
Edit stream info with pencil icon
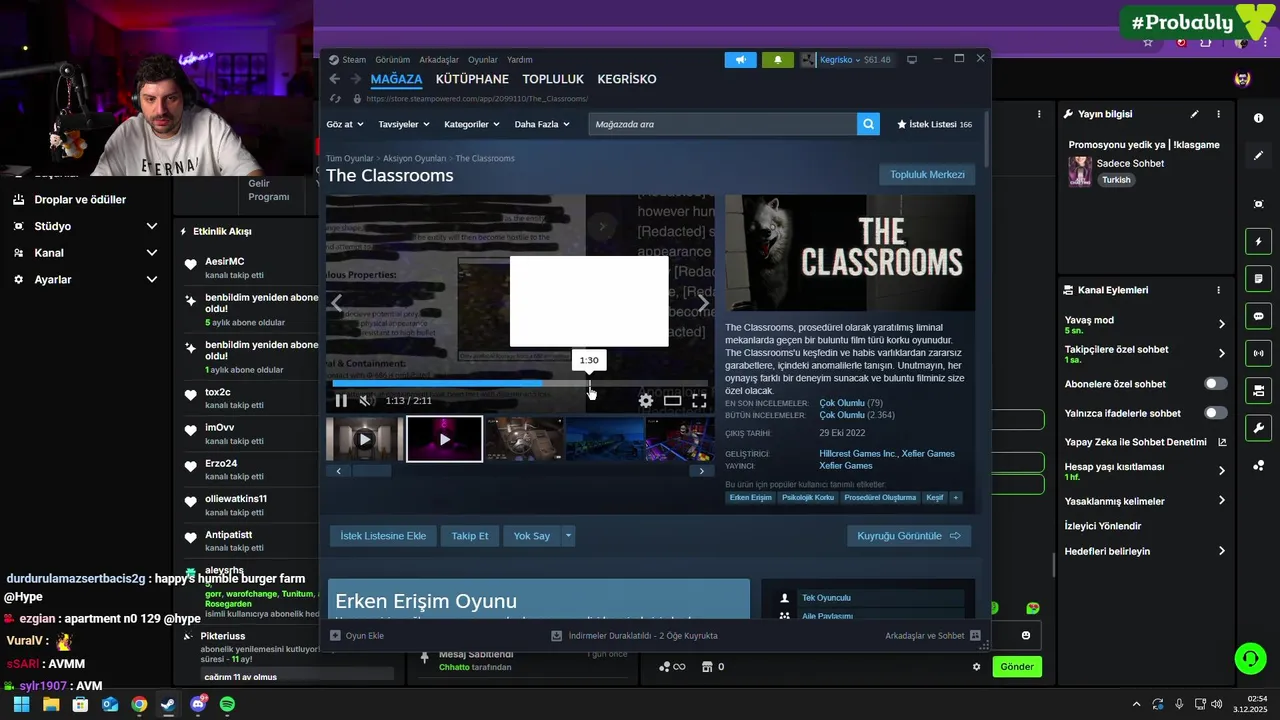tap(1194, 114)
